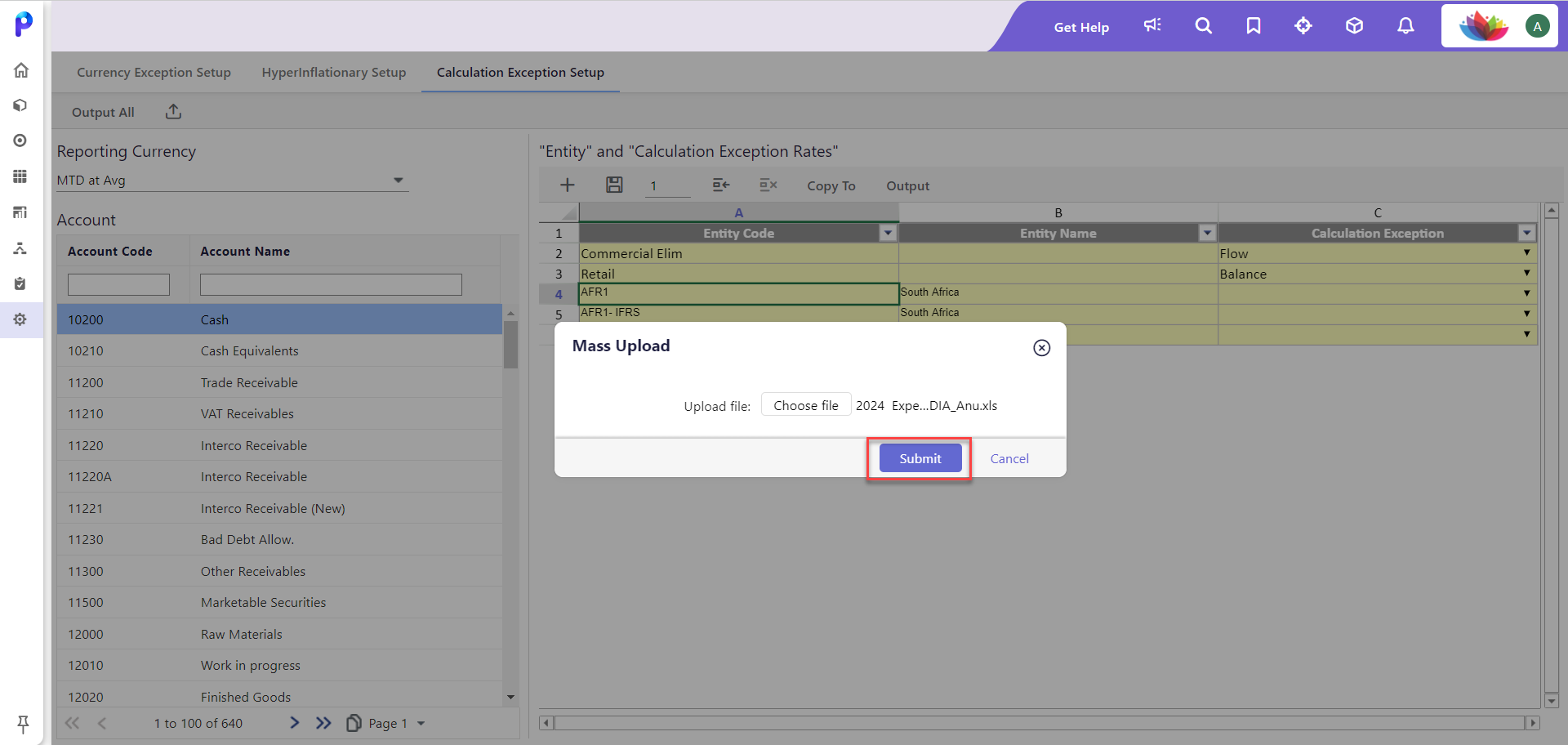Open the MTD at Avg reporting currency dropdown
Screen dimensions: 1568x745
(x=232, y=180)
